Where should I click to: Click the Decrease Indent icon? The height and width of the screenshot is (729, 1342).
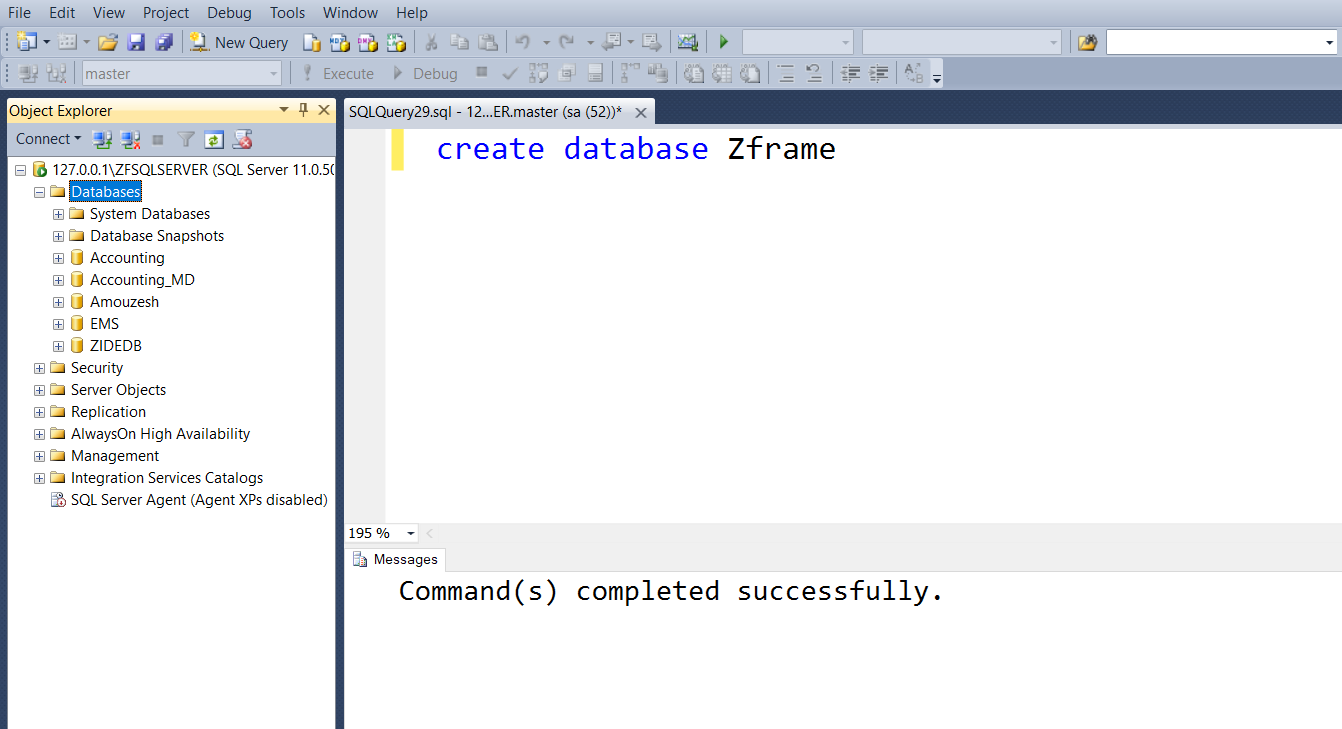coord(850,73)
